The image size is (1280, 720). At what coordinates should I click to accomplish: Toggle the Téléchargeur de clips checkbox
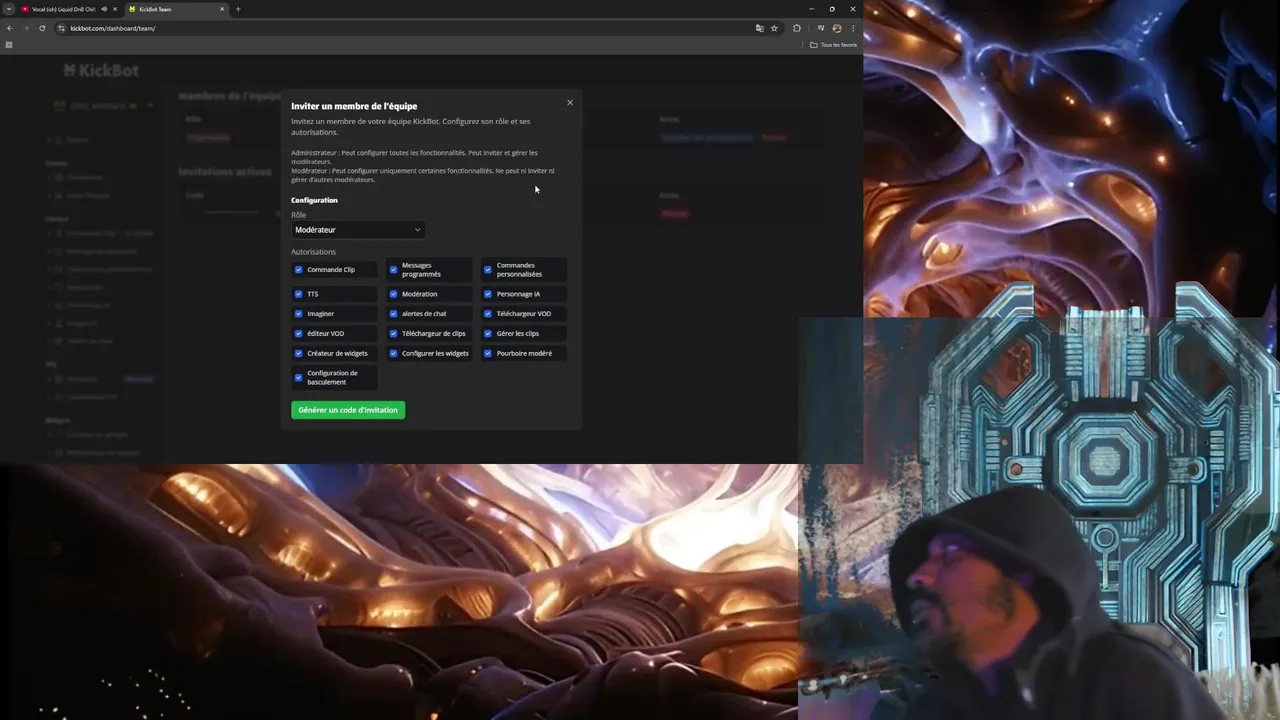tap(393, 334)
